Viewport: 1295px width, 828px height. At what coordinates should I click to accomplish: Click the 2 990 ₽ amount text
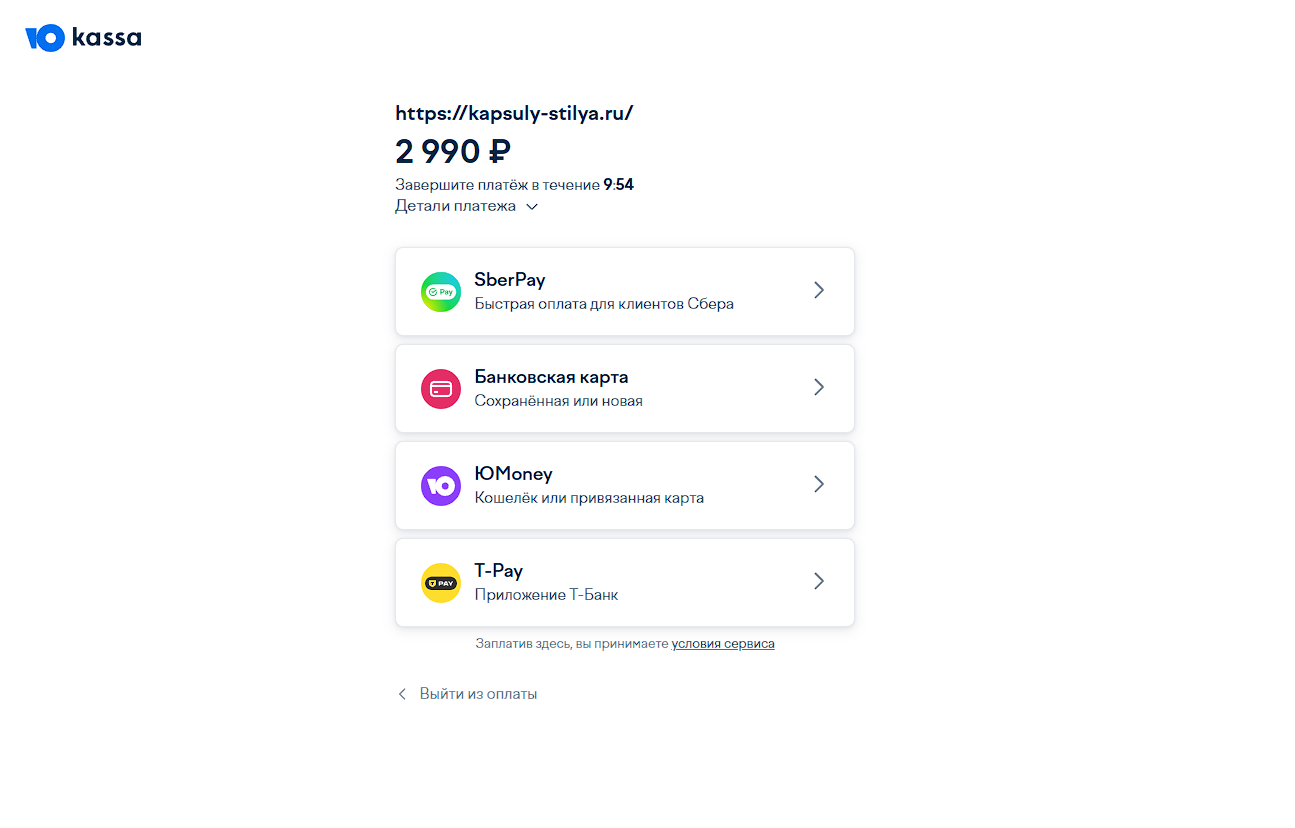[452, 151]
